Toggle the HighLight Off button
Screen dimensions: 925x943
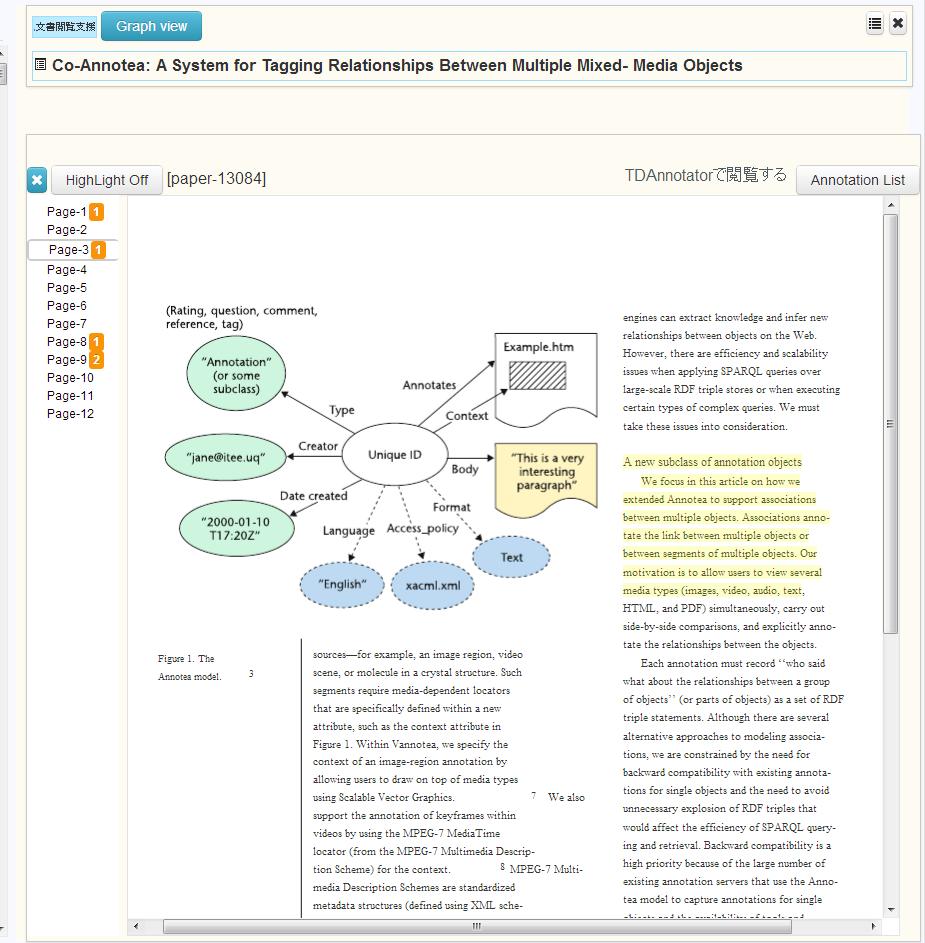pos(106,180)
